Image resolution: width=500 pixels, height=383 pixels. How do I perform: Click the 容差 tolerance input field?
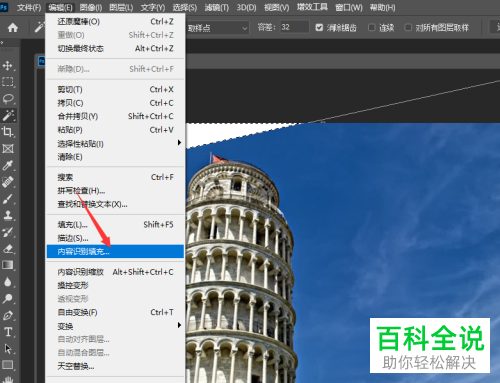[295, 27]
